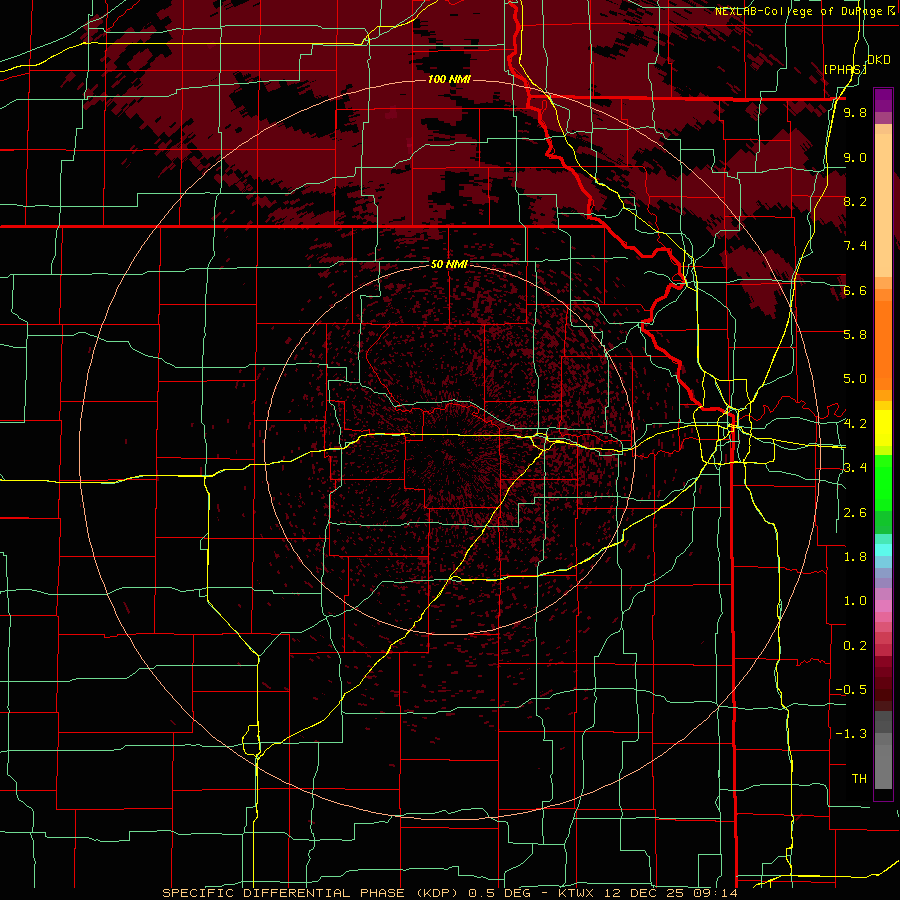Click the KTWX radar site identifier
The height and width of the screenshot is (900, 900).
[576, 893]
